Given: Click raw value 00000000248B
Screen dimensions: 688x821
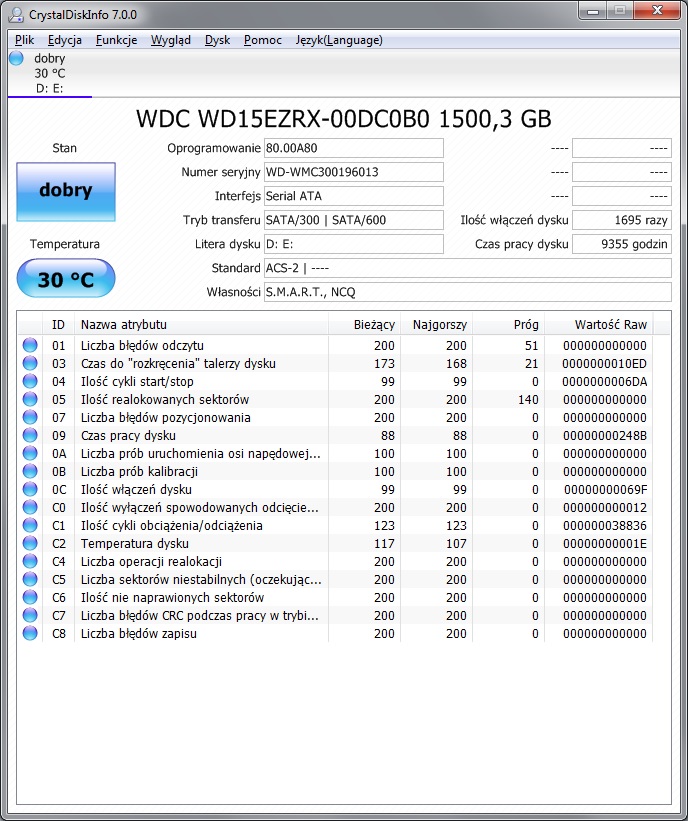Looking at the screenshot, I should point(605,436).
